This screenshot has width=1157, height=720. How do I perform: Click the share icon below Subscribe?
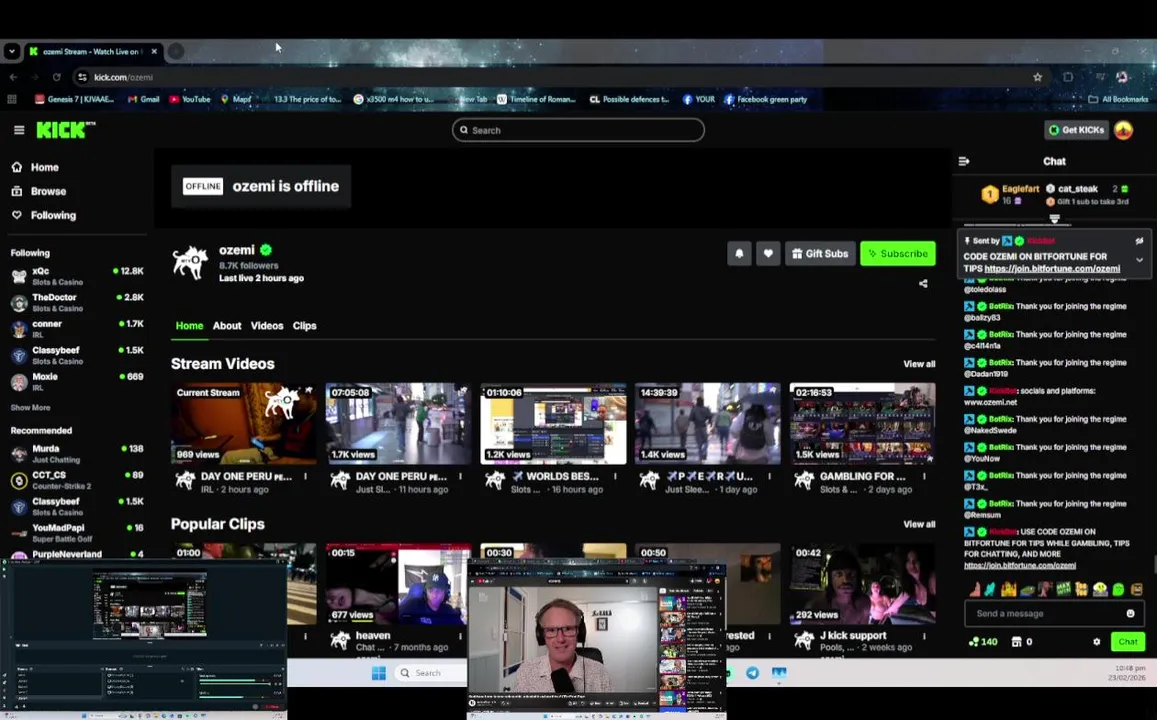pyautogui.click(x=923, y=283)
